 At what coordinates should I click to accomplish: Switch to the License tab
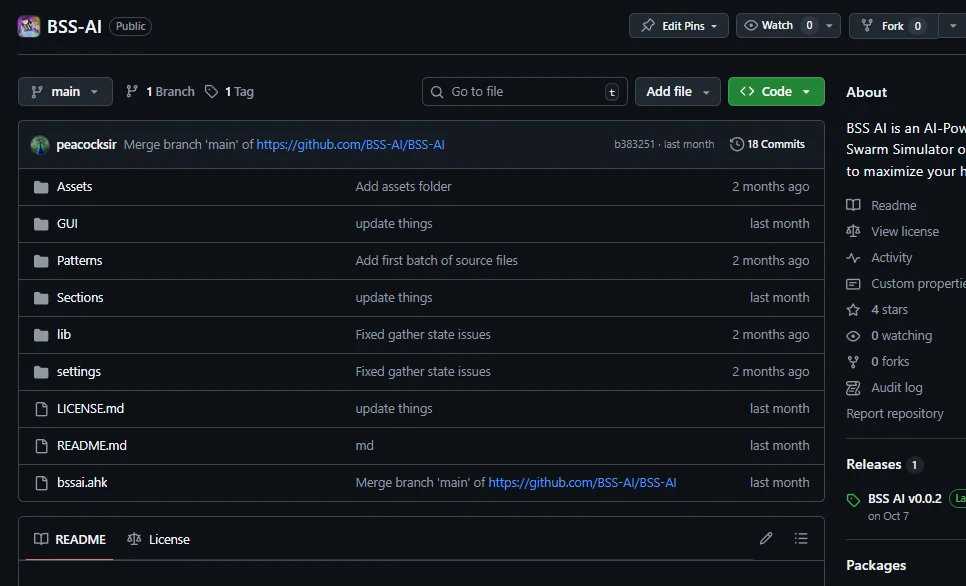158,538
